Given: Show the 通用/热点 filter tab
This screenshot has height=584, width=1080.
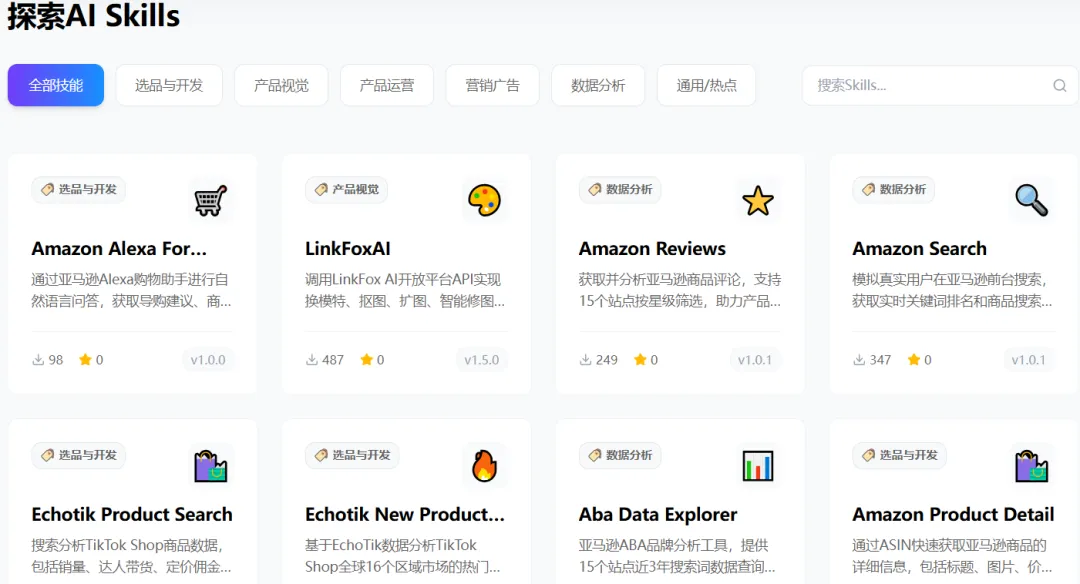Looking at the screenshot, I should 706,85.
